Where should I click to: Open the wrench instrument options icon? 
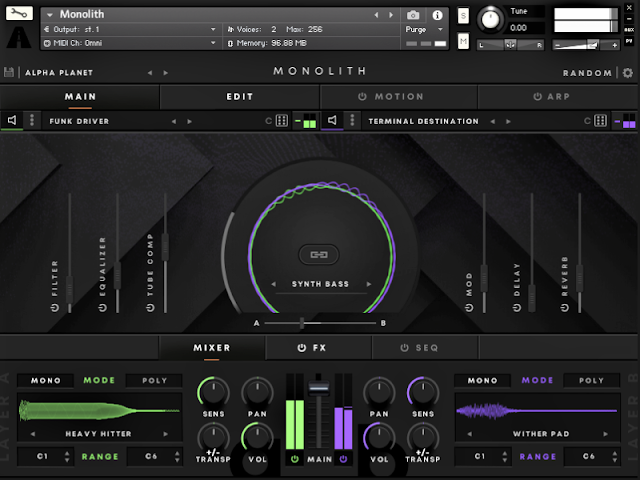19,13
